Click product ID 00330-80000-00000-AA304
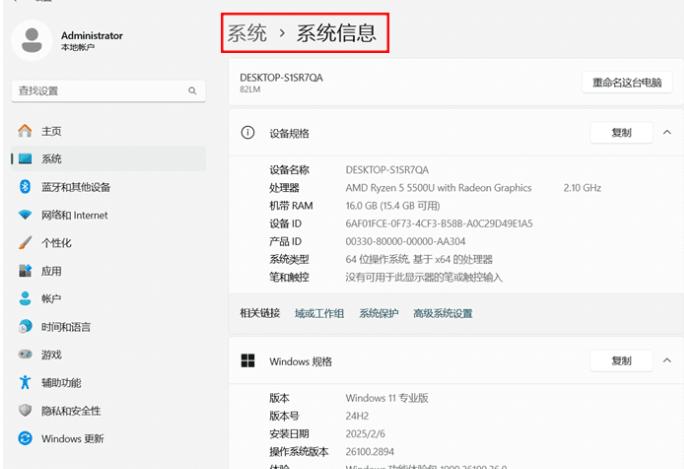Image resolution: width=684 pixels, height=469 pixels. (x=405, y=241)
